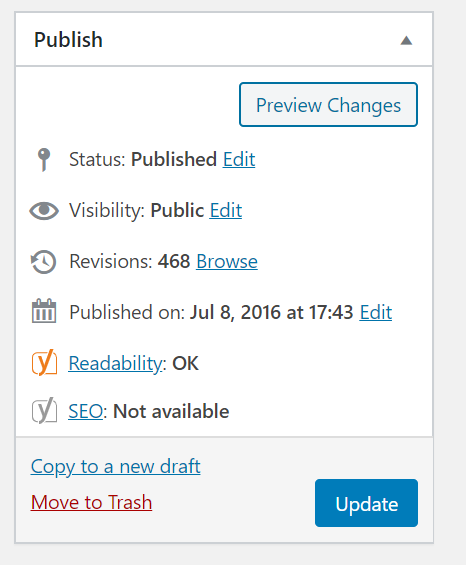Click the Preview Changes button
The height and width of the screenshot is (565, 466).
(328, 104)
